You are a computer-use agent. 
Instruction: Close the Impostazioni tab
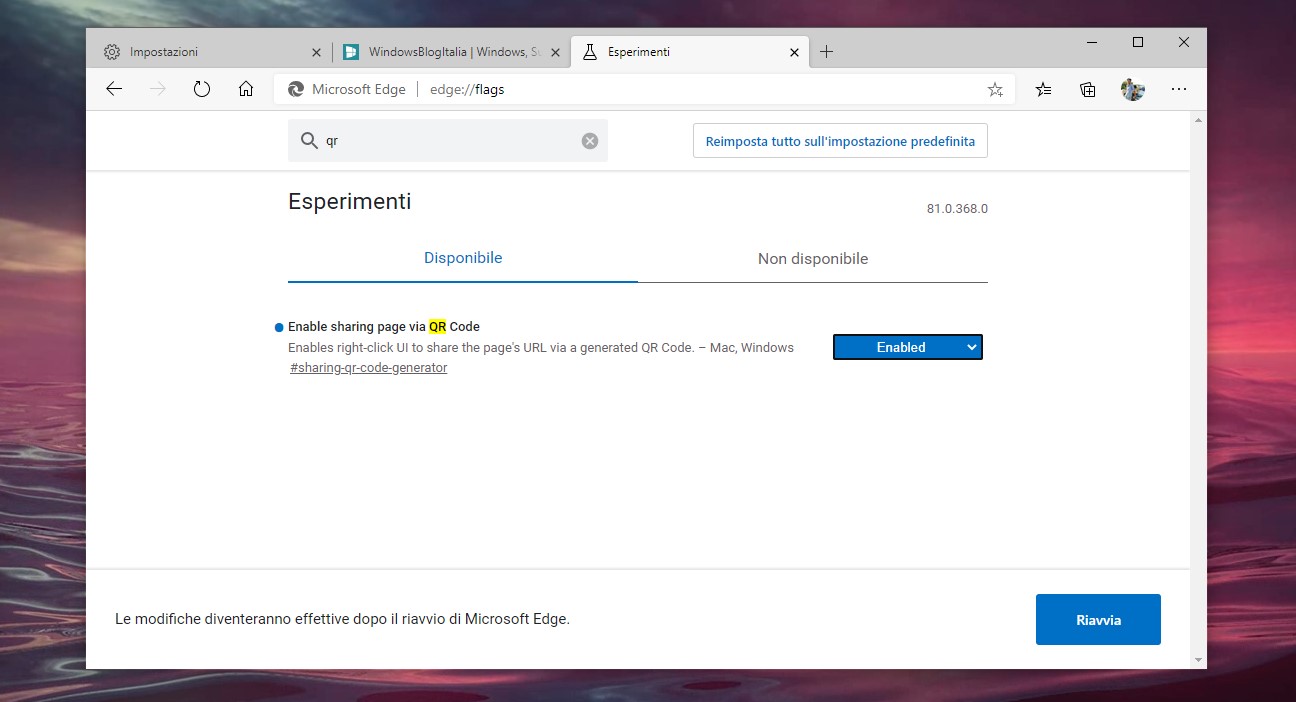(316, 52)
